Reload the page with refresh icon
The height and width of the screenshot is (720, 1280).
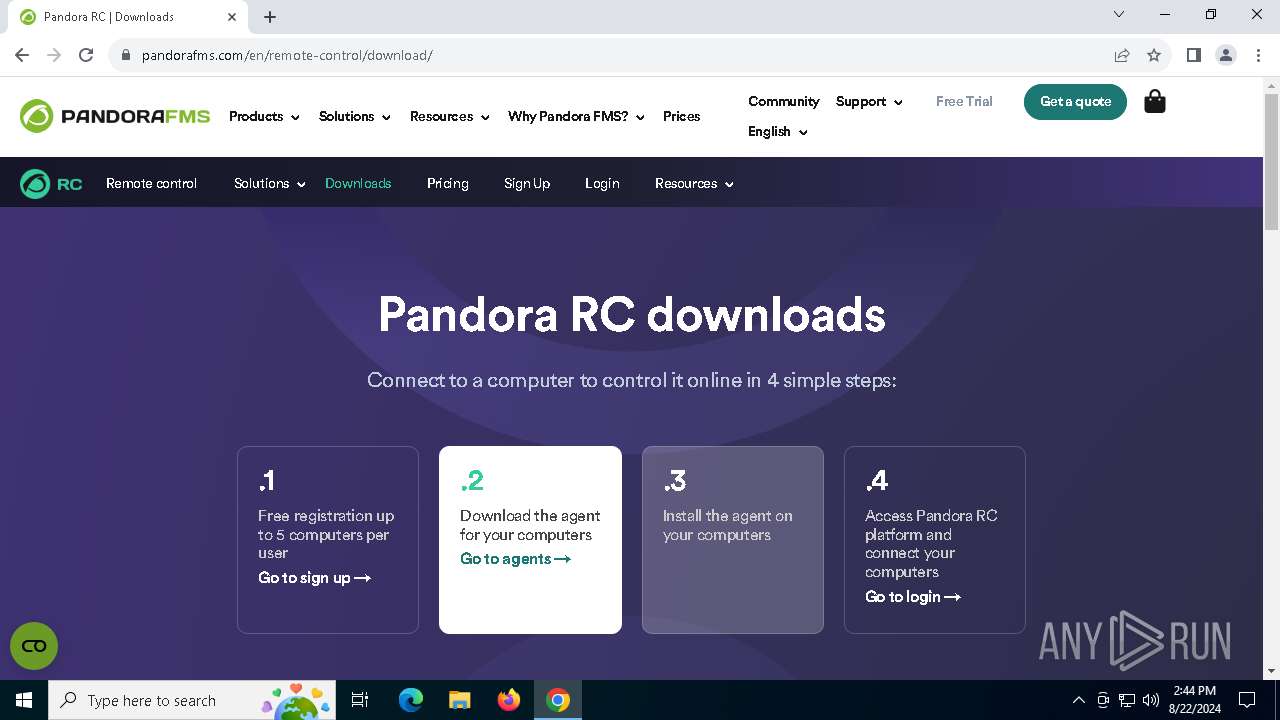(x=86, y=55)
